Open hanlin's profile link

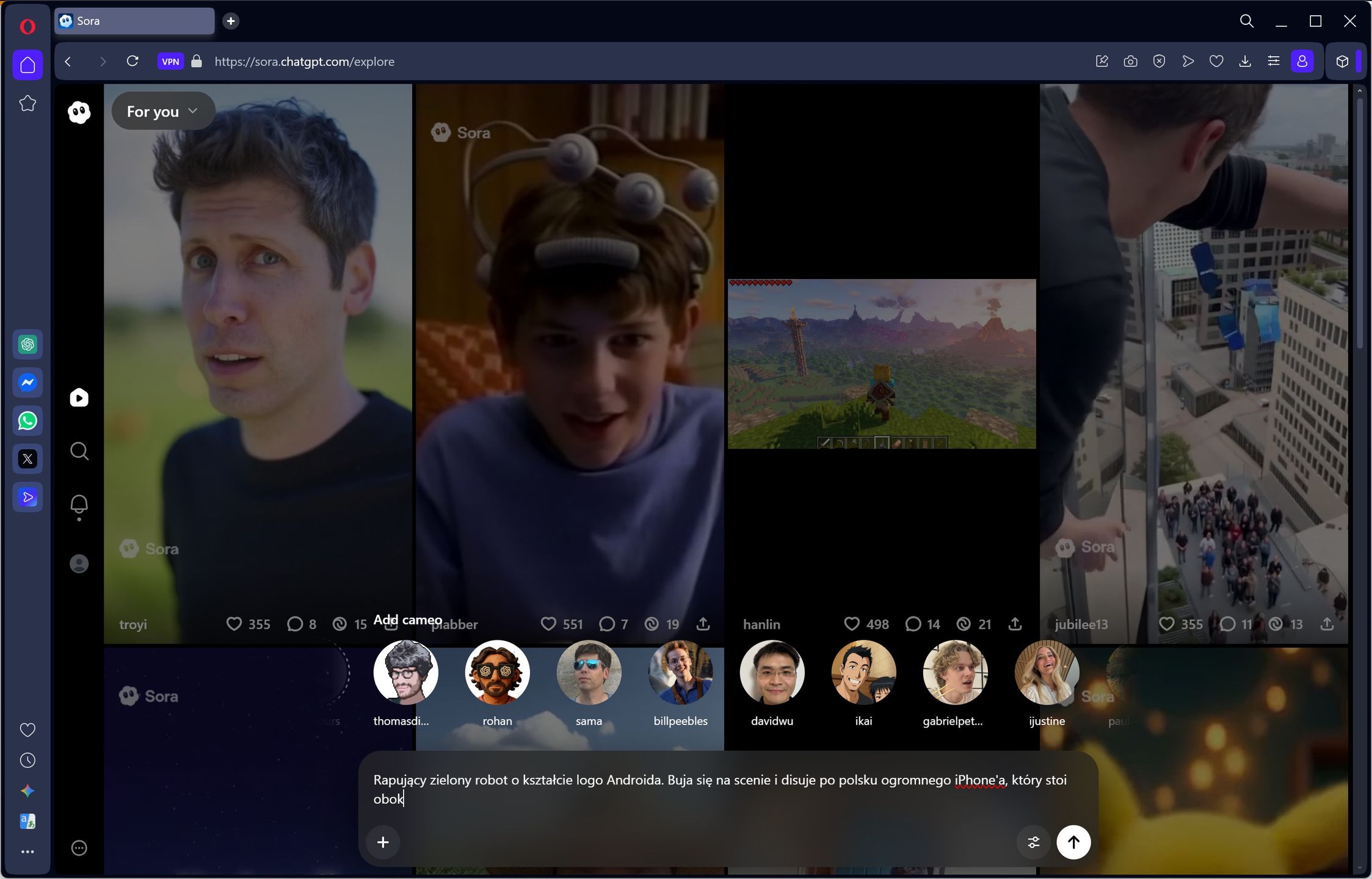point(761,624)
